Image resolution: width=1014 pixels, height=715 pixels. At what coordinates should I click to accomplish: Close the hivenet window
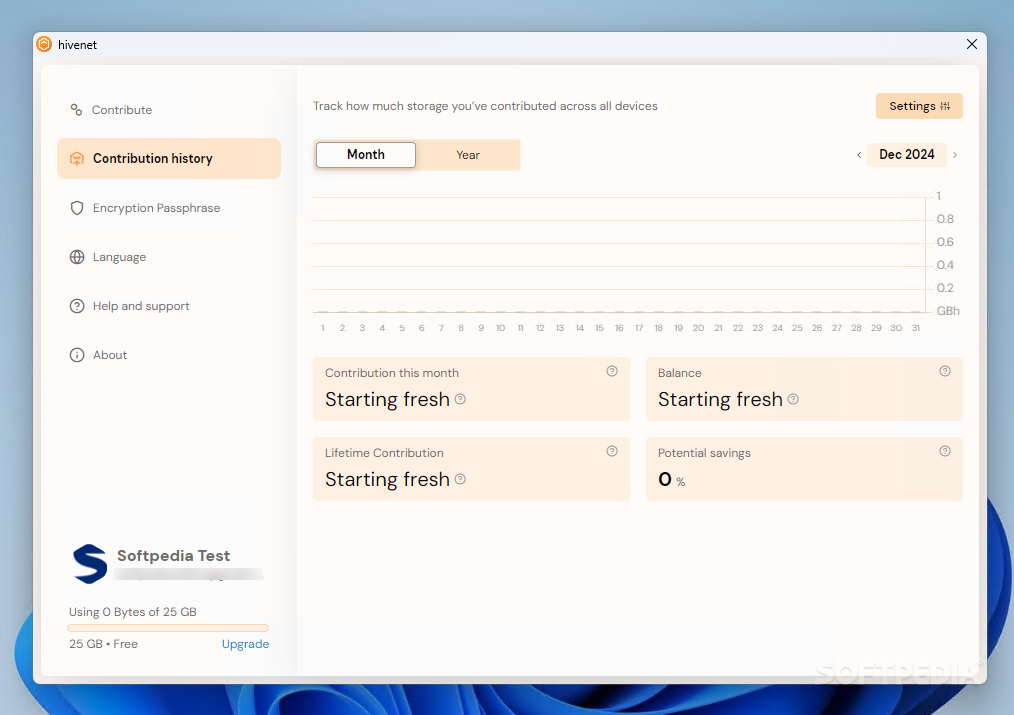pyautogui.click(x=971, y=44)
